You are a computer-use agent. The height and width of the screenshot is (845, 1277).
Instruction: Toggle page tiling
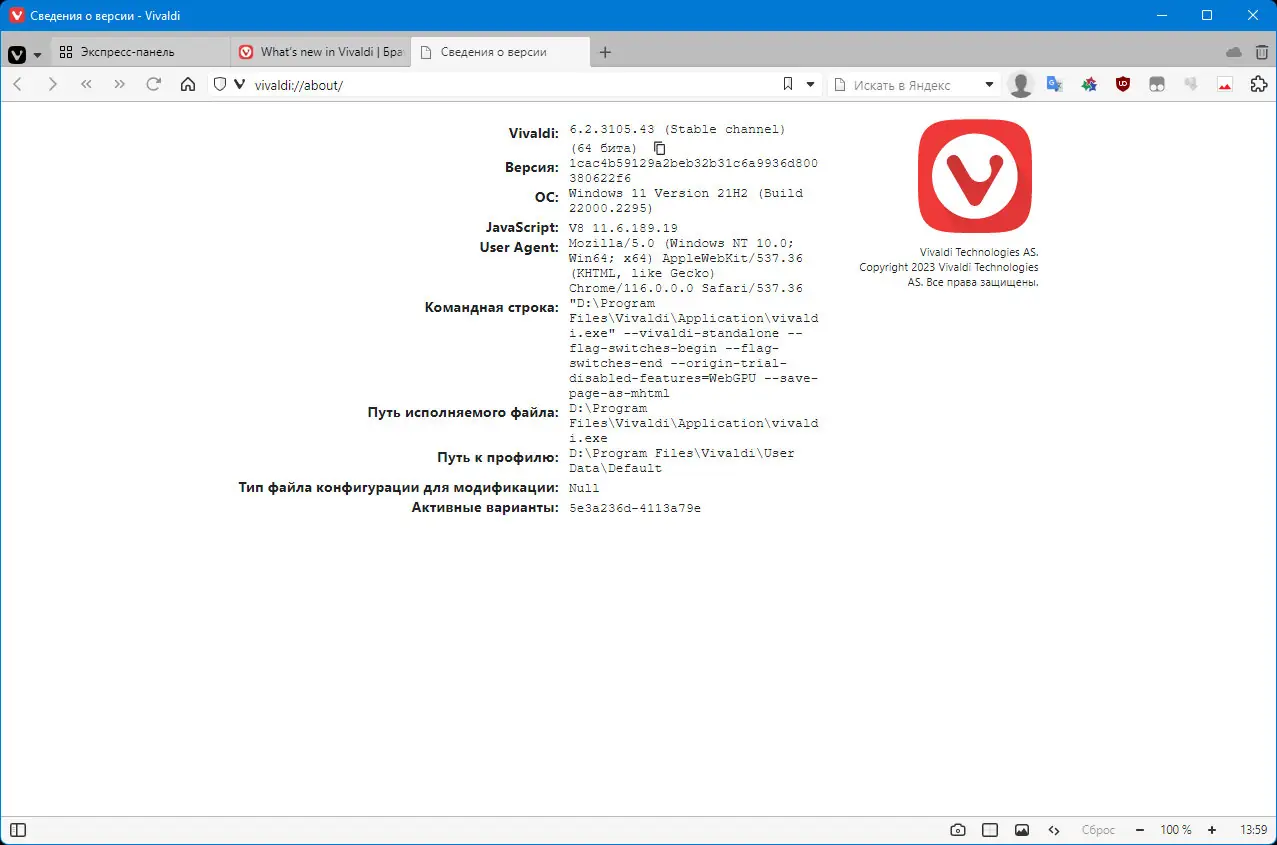click(990, 830)
